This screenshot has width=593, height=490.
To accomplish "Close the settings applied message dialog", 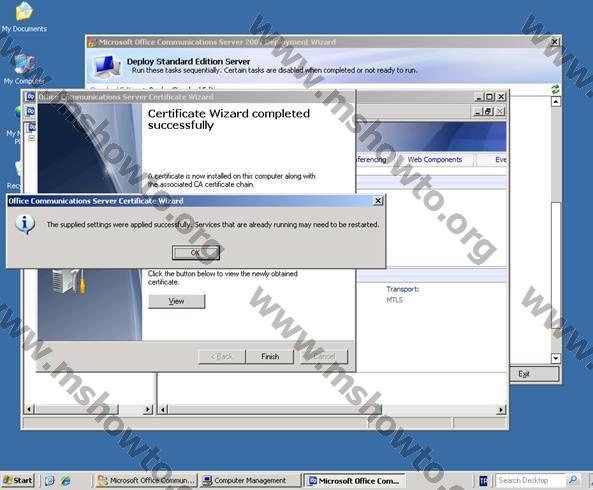I will [x=377, y=201].
